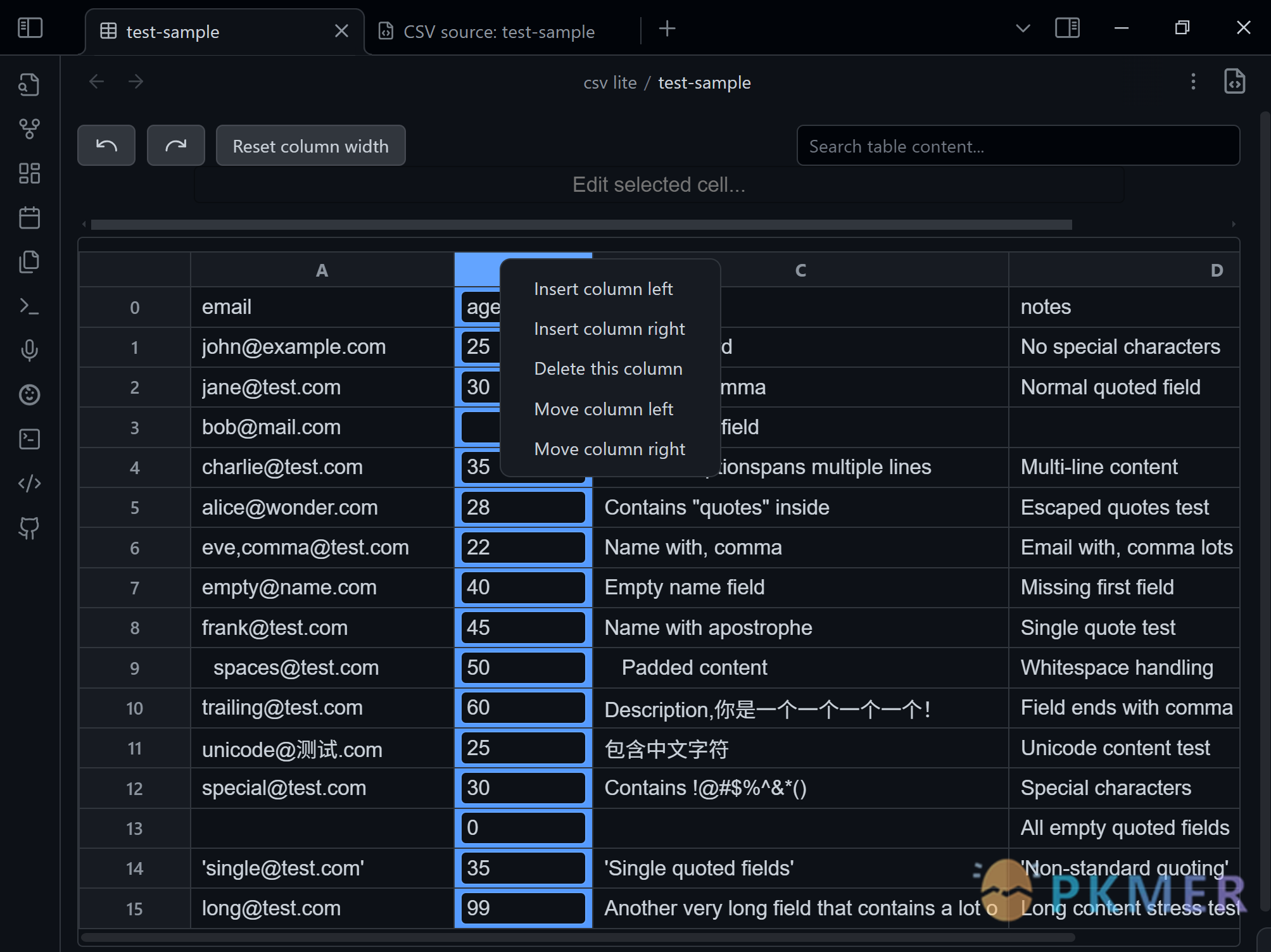Open the quick switcher file search icon
1271x952 pixels.
click(28, 84)
